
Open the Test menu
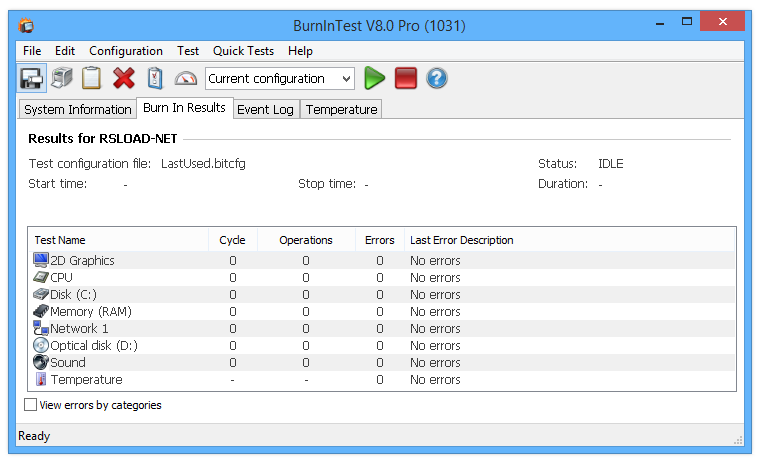(x=188, y=51)
